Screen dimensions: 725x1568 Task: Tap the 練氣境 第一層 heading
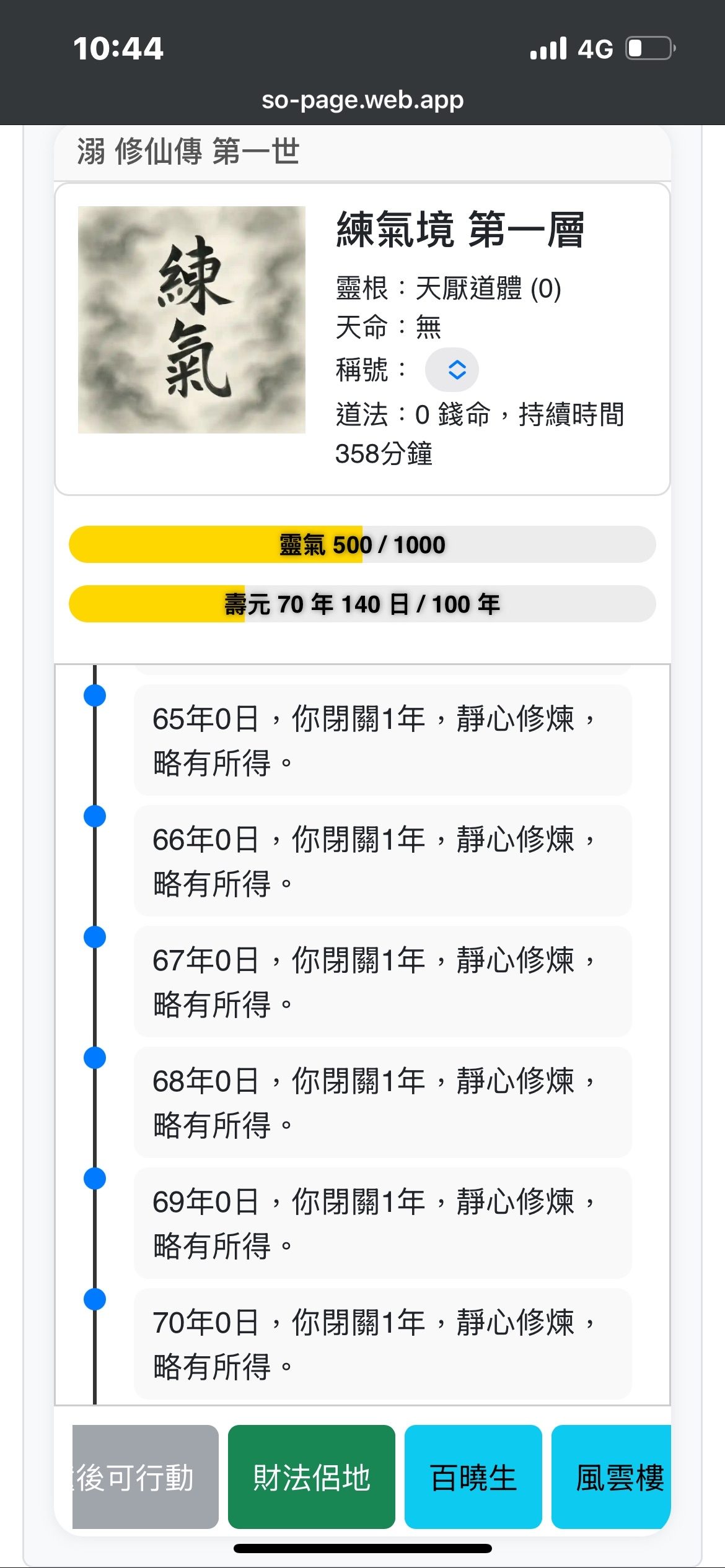click(x=460, y=230)
